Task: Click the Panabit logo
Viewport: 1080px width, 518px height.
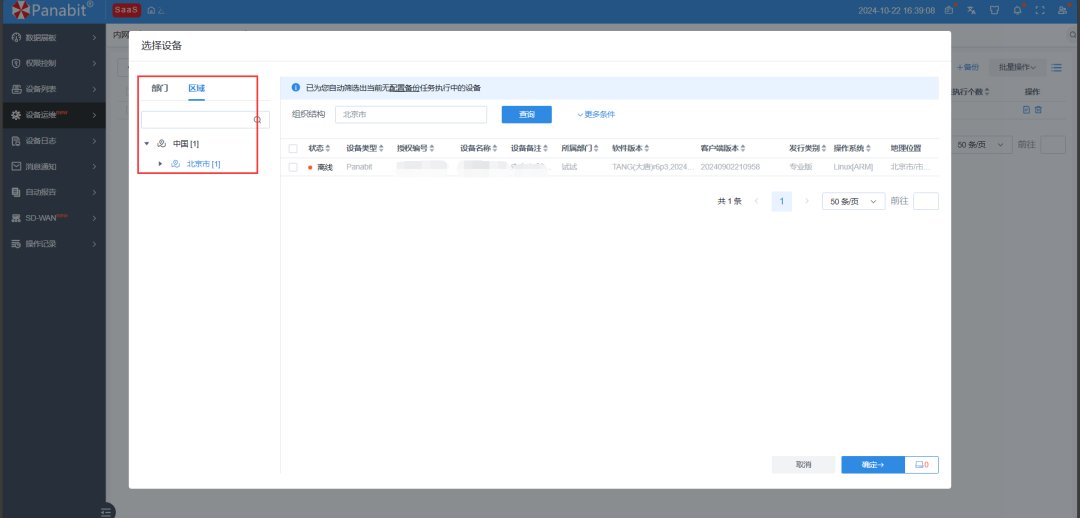Action: [52, 10]
